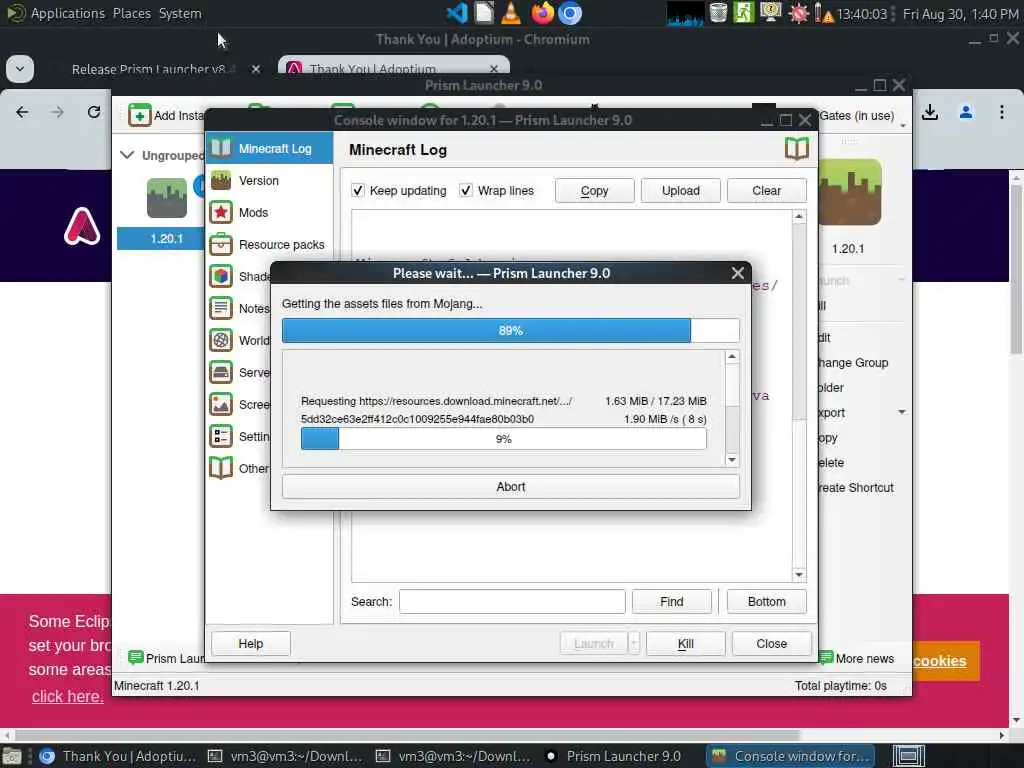Open Resource packs page in sidebar
This screenshot has height=768, width=1024.
click(269, 244)
